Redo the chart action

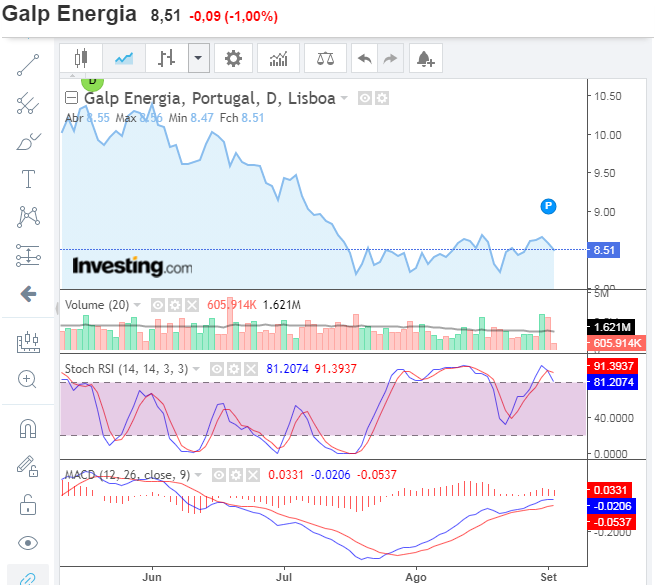(x=390, y=58)
